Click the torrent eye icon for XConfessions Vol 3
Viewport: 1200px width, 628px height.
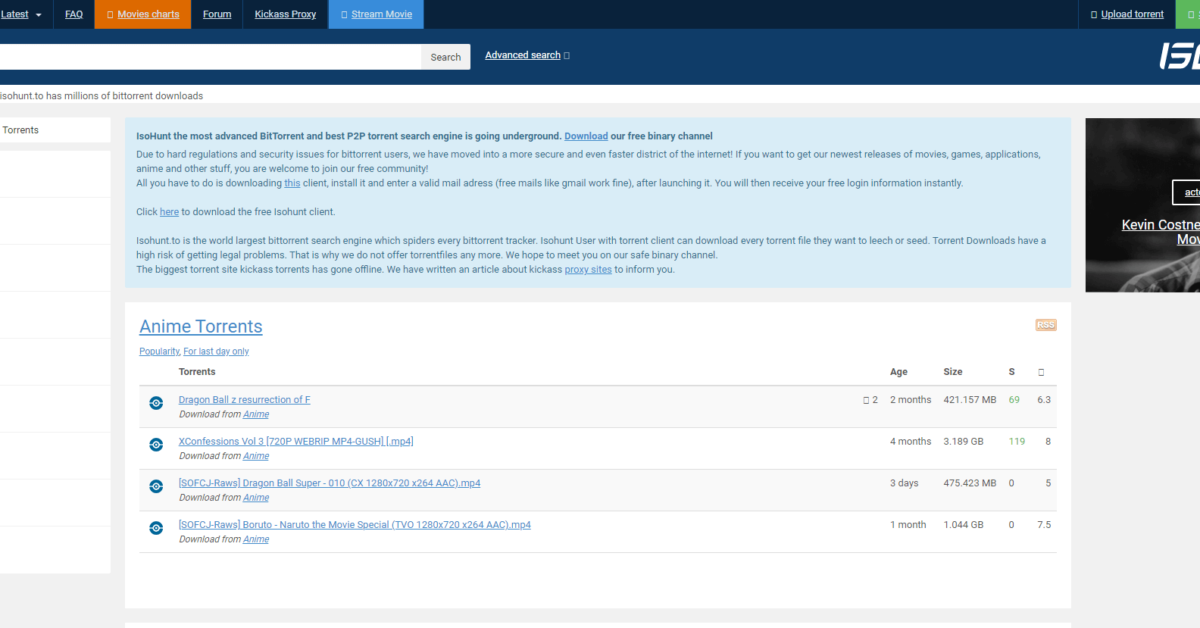[x=156, y=444]
